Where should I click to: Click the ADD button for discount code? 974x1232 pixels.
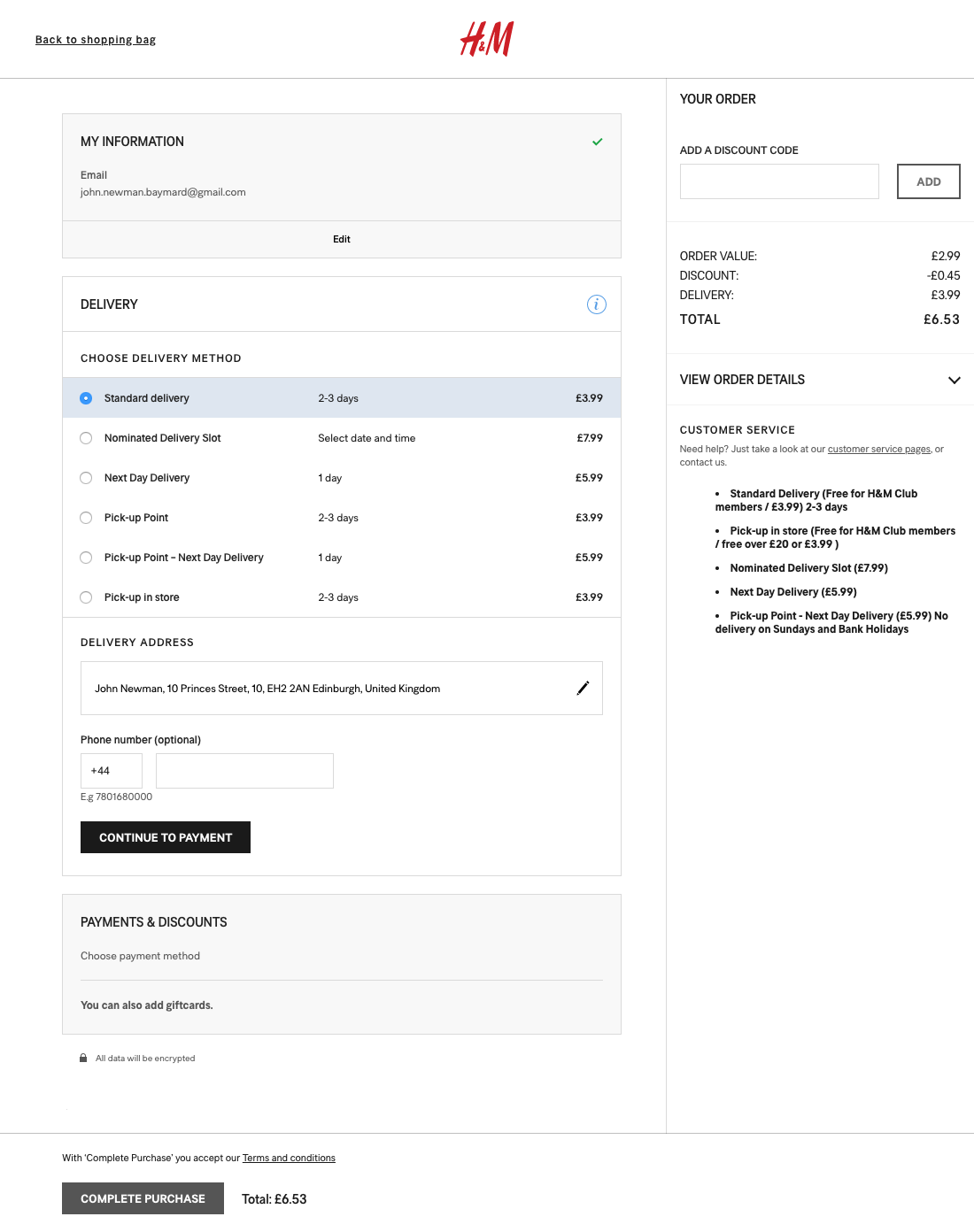(928, 181)
